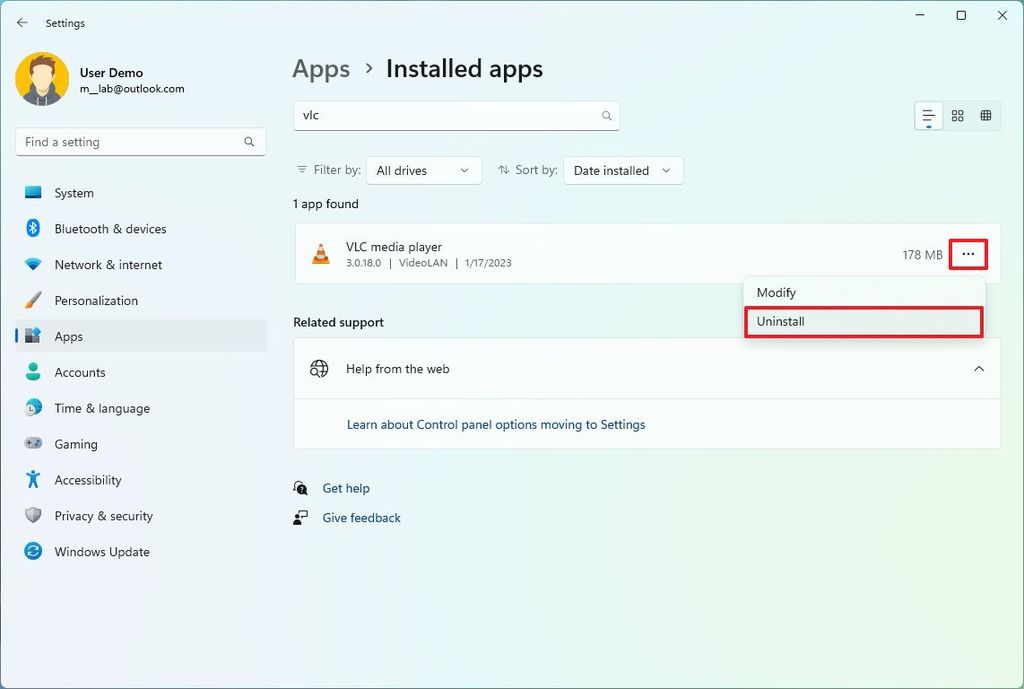Click the Give feedback link
The width and height of the screenshot is (1024, 689).
coord(361,518)
